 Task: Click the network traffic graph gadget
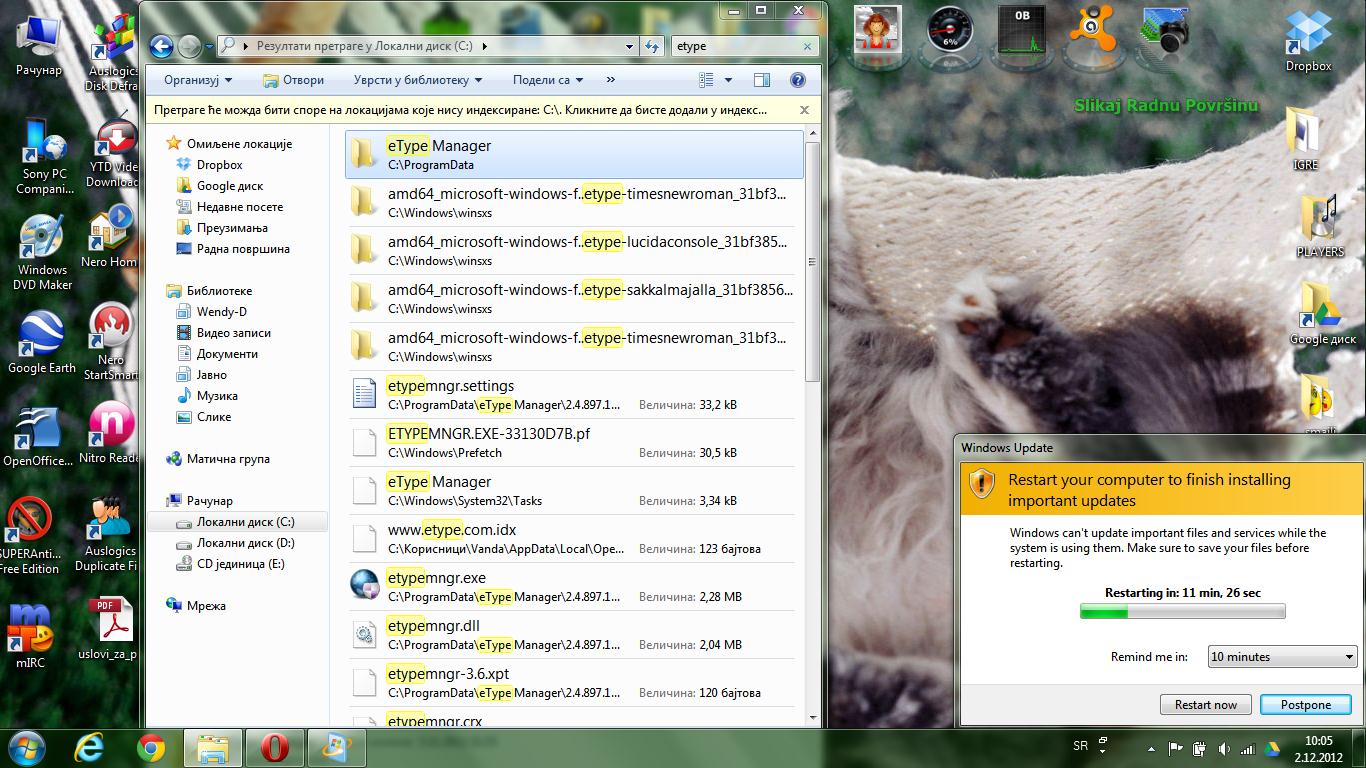1022,30
